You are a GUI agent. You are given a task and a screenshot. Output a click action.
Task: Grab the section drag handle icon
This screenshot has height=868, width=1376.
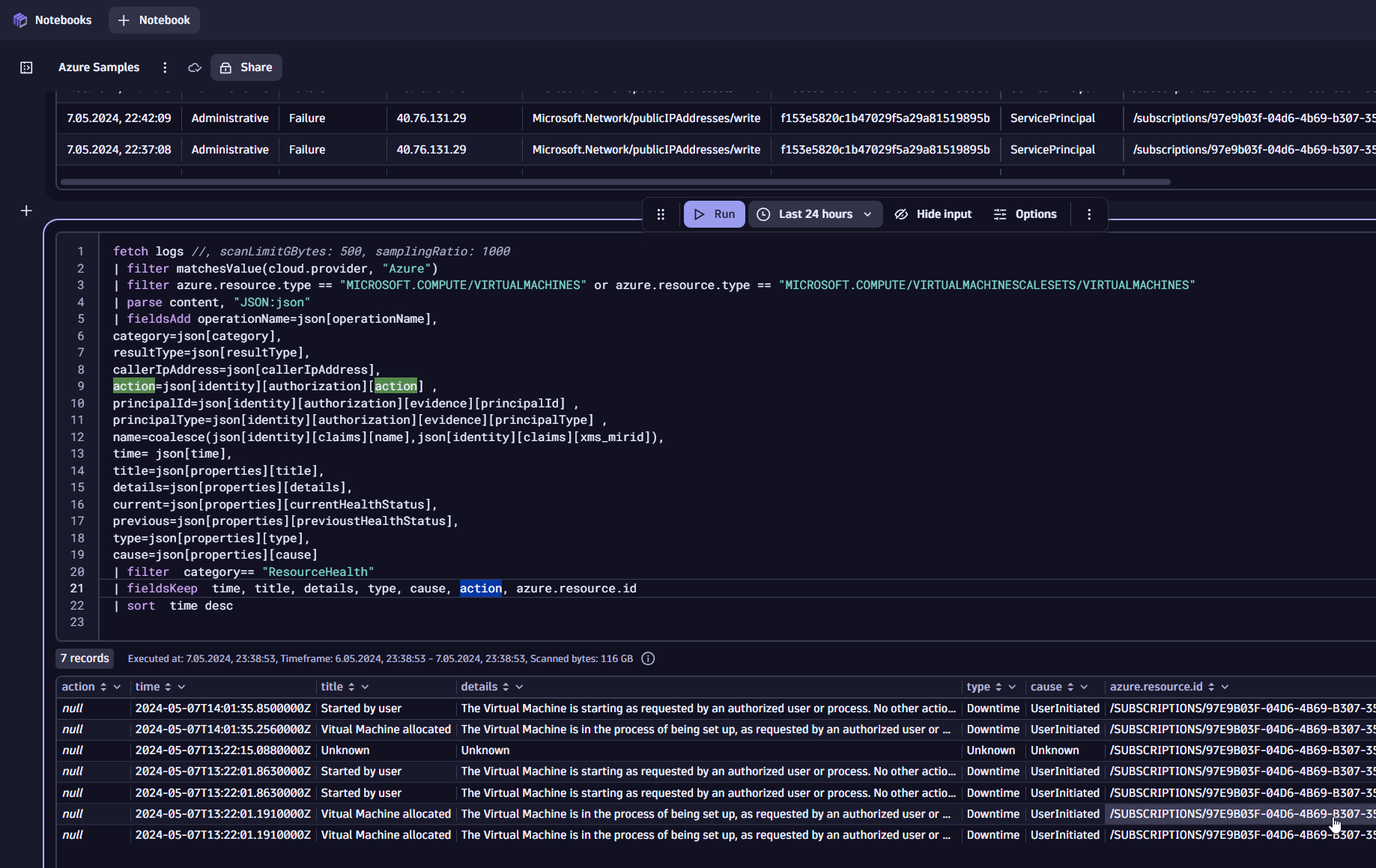[x=661, y=214]
